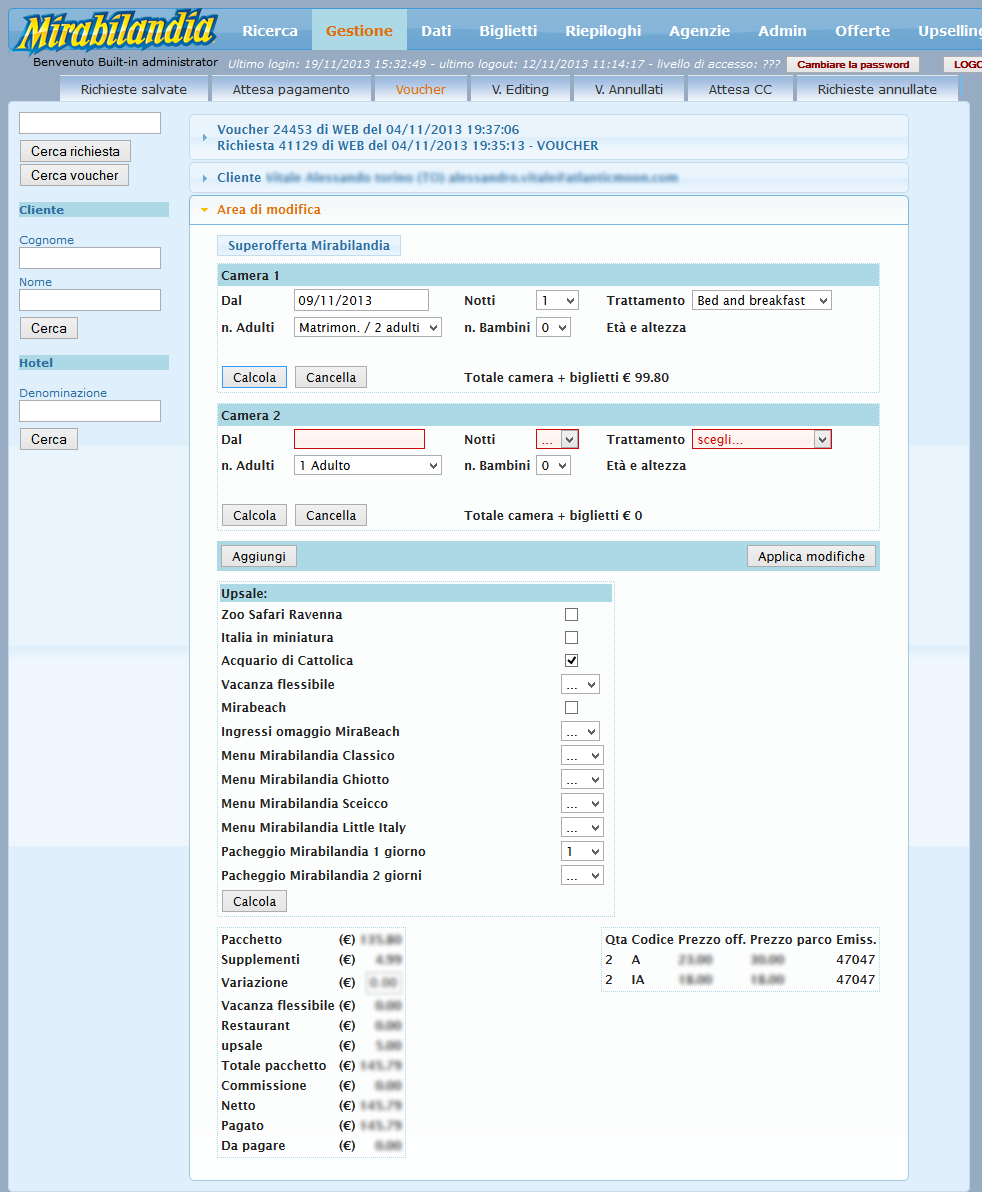Open the Menu Mirabilandia Little Italy dropdown

582,827
